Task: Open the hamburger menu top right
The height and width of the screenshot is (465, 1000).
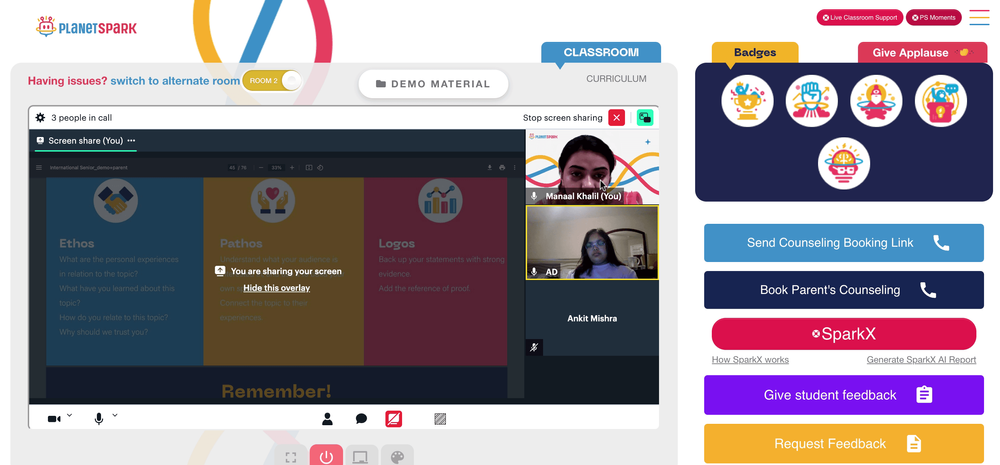Action: (x=979, y=17)
